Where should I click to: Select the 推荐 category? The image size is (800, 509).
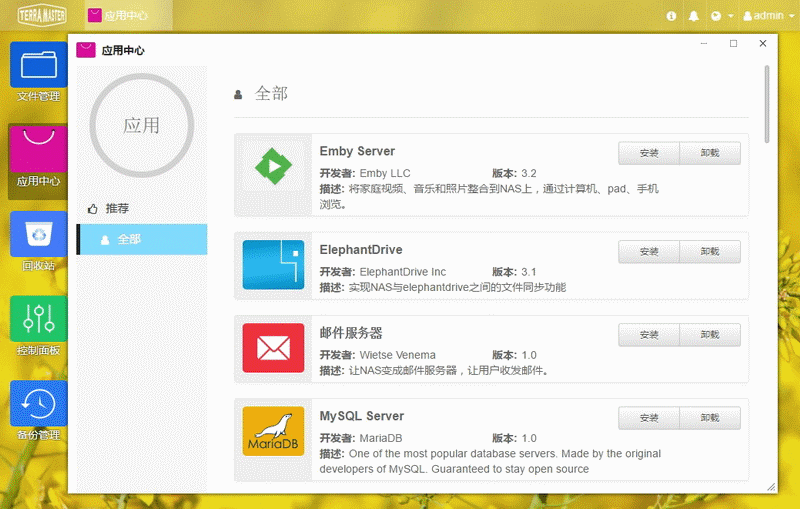142,208
